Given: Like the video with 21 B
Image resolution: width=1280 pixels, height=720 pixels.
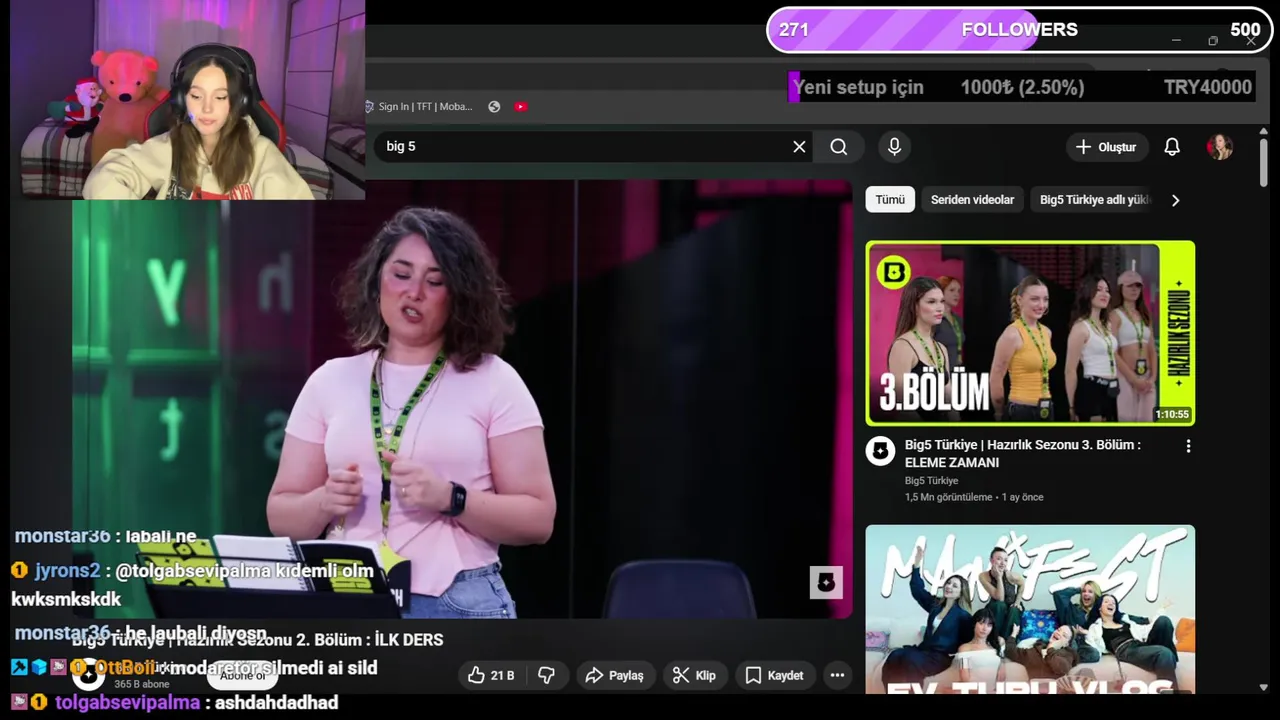Looking at the screenshot, I should coord(491,676).
